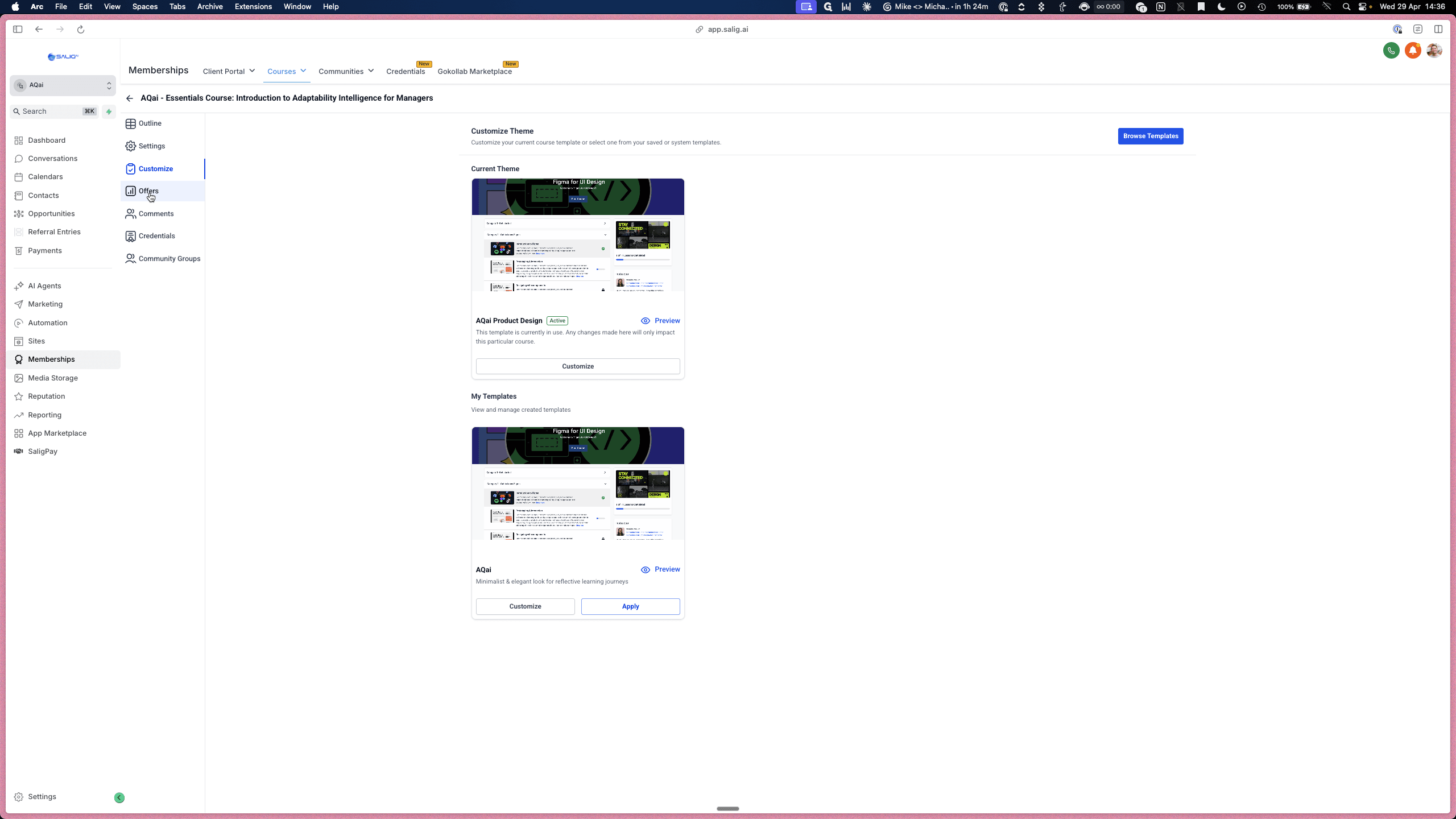Open the orange notifications bell
The width and height of the screenshot is (1456, 819).
[x=1413, y=51]
